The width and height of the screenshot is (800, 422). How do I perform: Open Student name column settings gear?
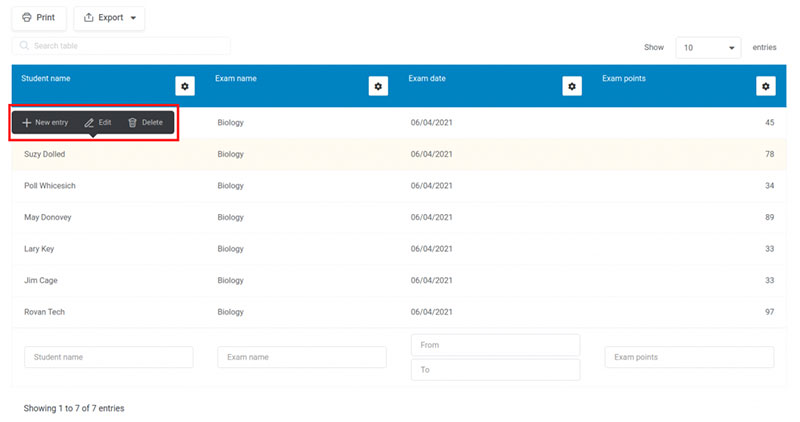185,86
